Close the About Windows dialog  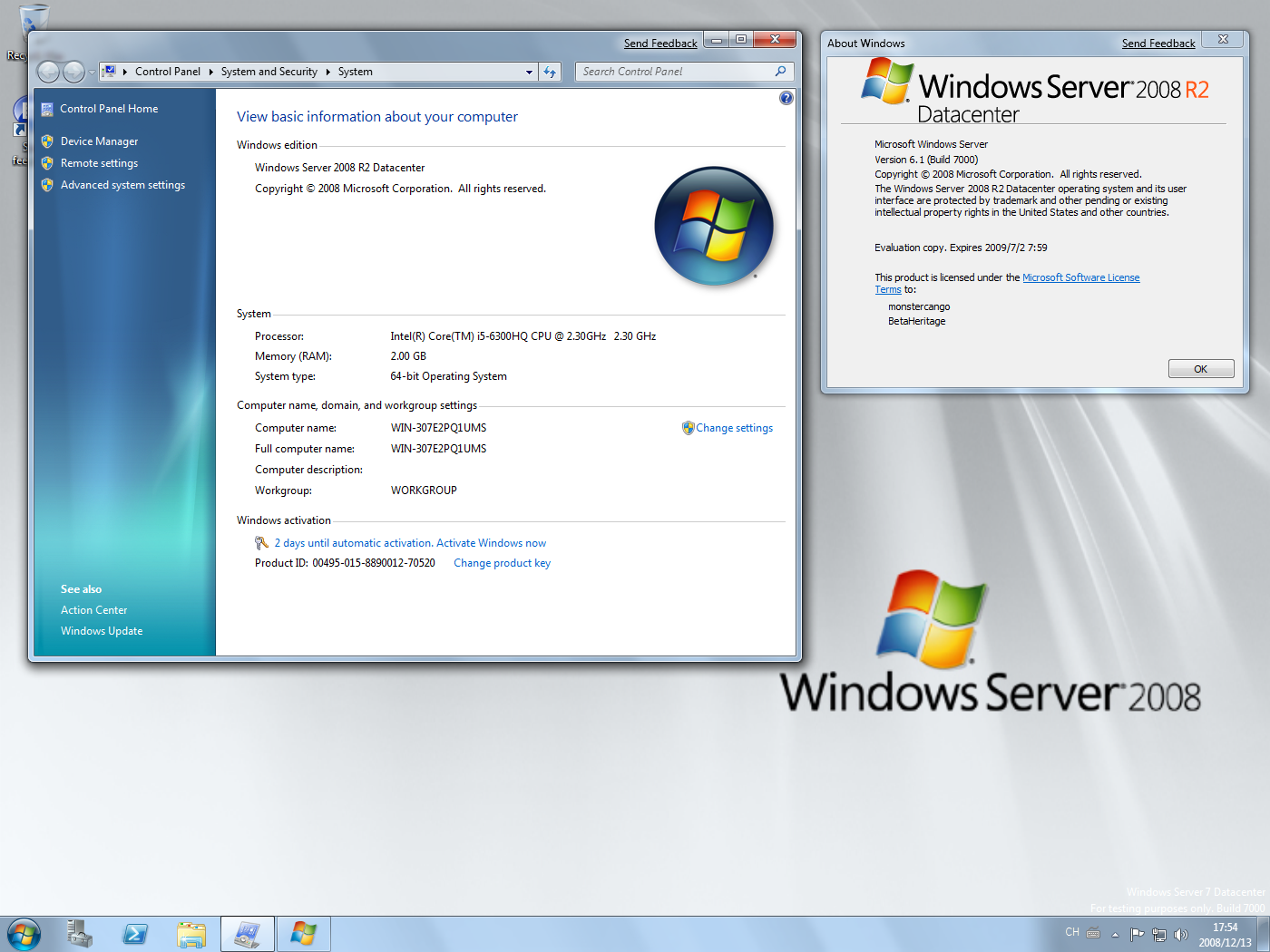pyautogui.click(x=1223, y=39)
